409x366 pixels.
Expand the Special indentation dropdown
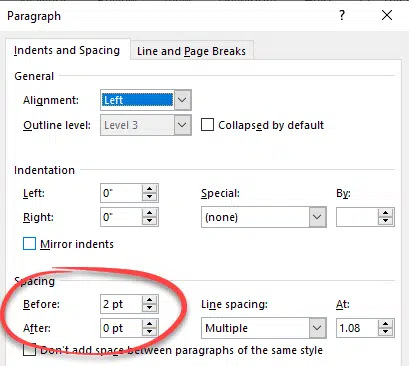317,217
